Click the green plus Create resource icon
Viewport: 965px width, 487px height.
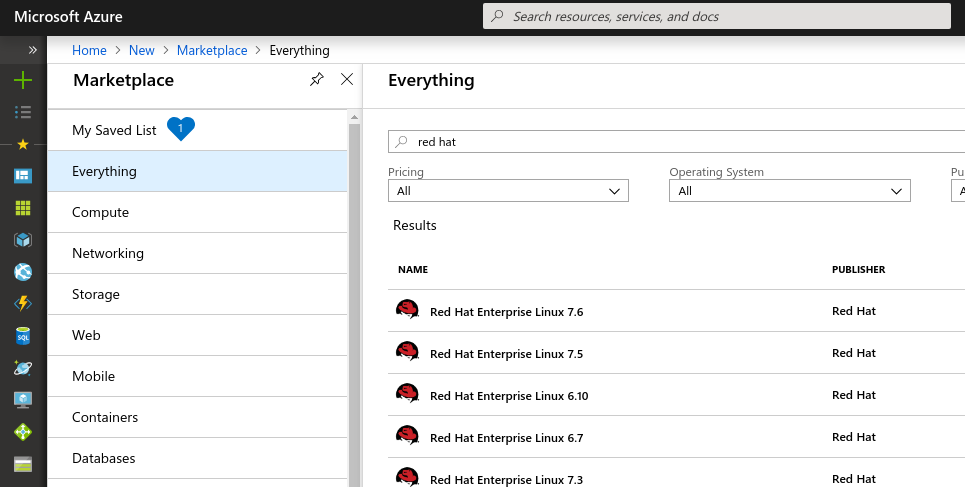23,80
